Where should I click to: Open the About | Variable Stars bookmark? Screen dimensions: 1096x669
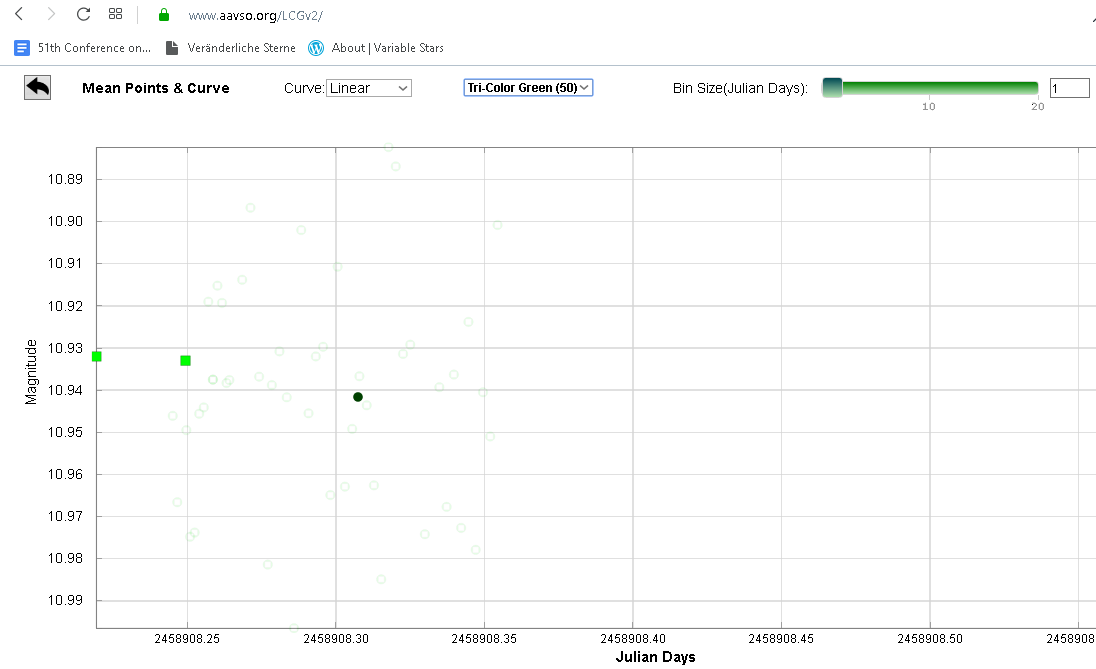(x=376, y=48)
